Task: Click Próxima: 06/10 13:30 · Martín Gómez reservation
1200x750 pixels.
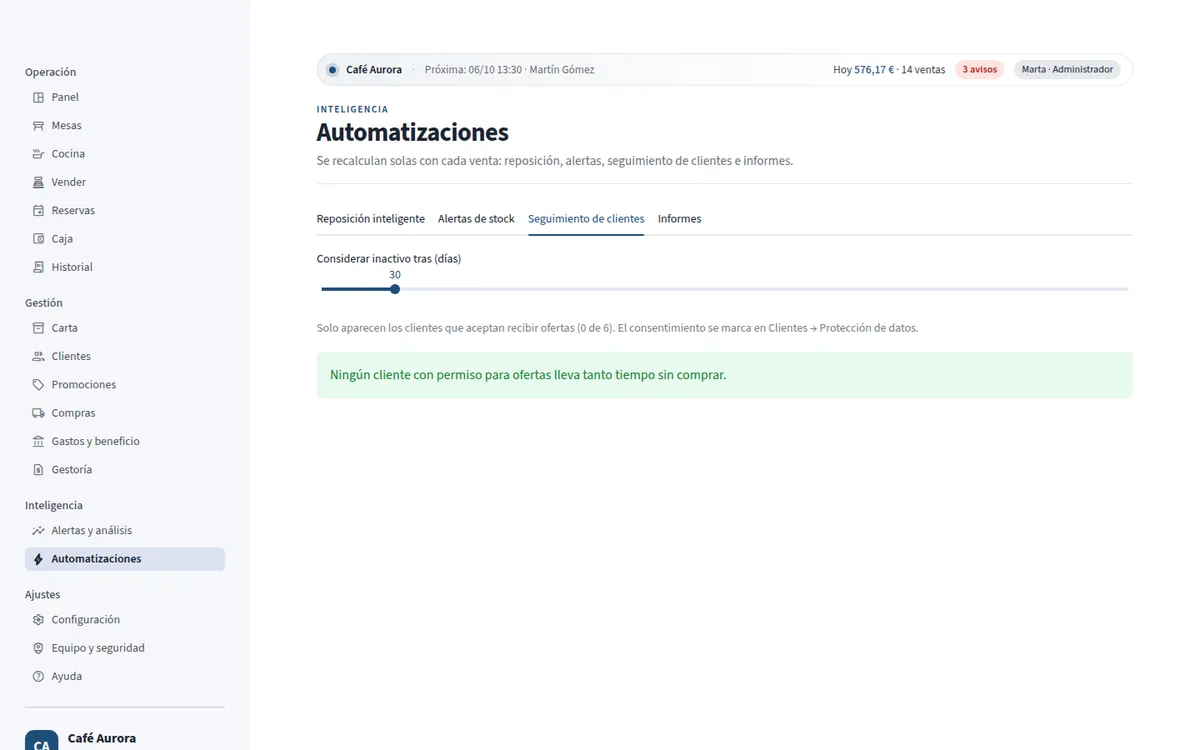Action: pos(509,70)
